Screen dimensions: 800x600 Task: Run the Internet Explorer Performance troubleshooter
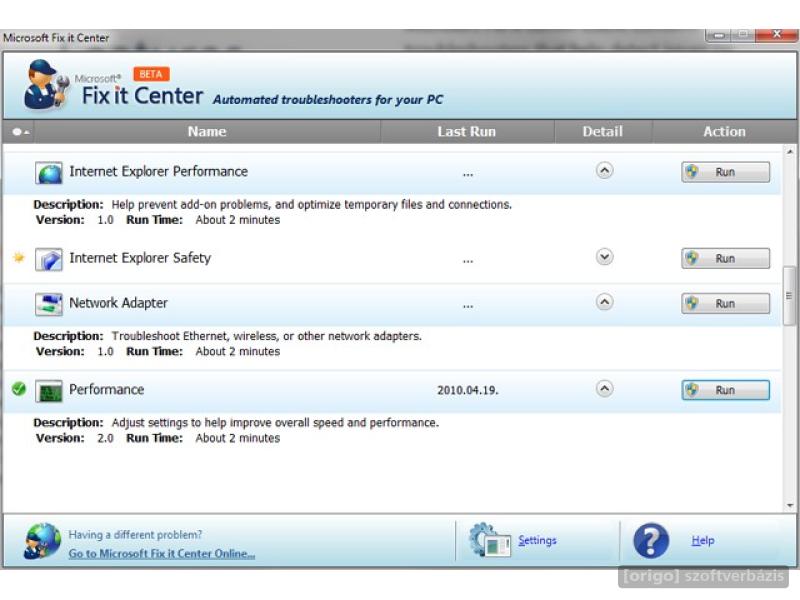click(726, 172)
